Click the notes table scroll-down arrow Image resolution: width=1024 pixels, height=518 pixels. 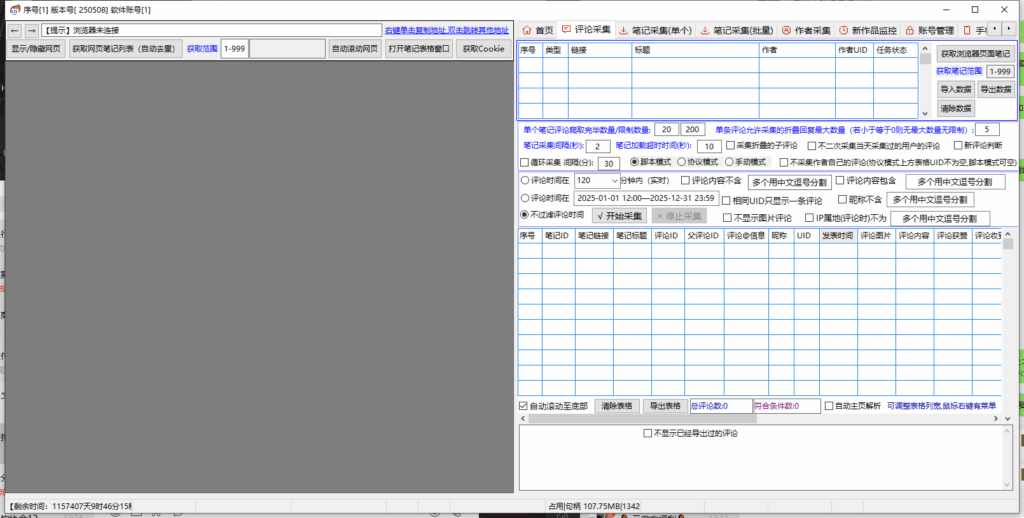(925, 112)
